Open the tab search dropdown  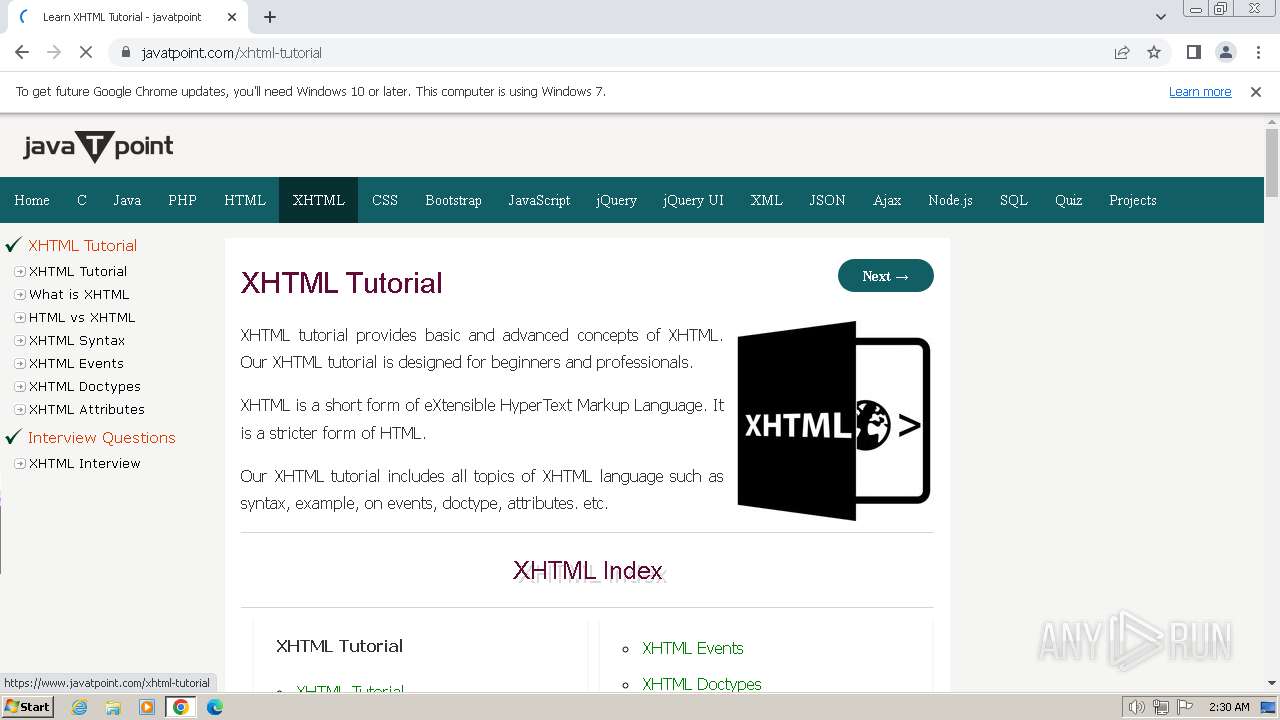1161,17
